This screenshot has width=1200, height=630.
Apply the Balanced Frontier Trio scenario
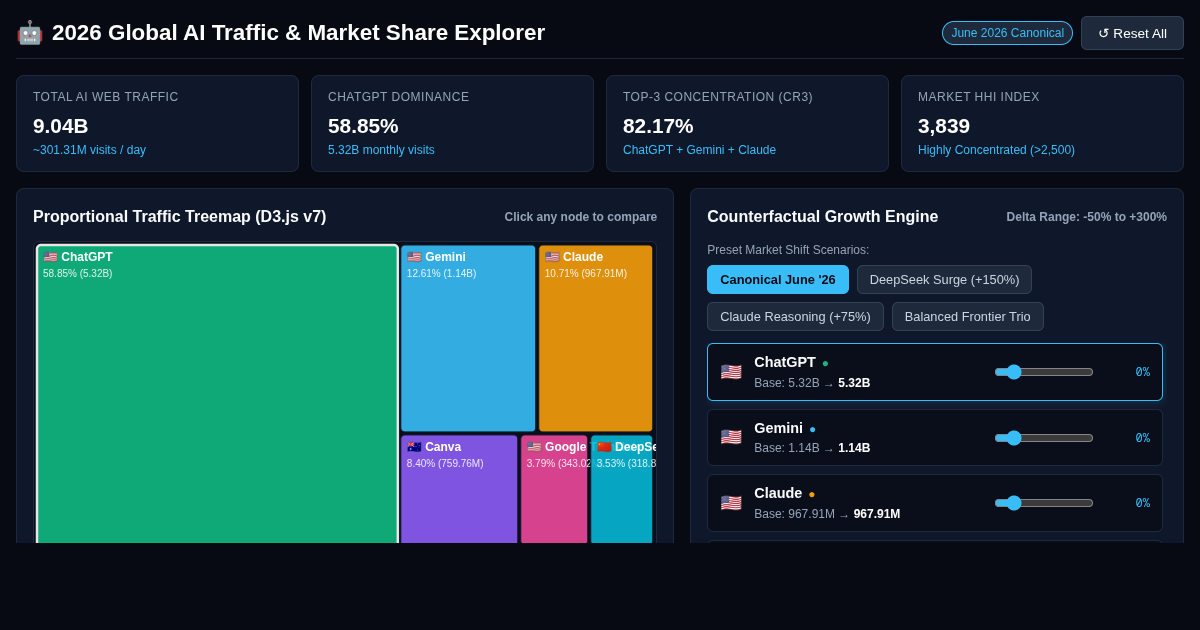pos(967,316)
